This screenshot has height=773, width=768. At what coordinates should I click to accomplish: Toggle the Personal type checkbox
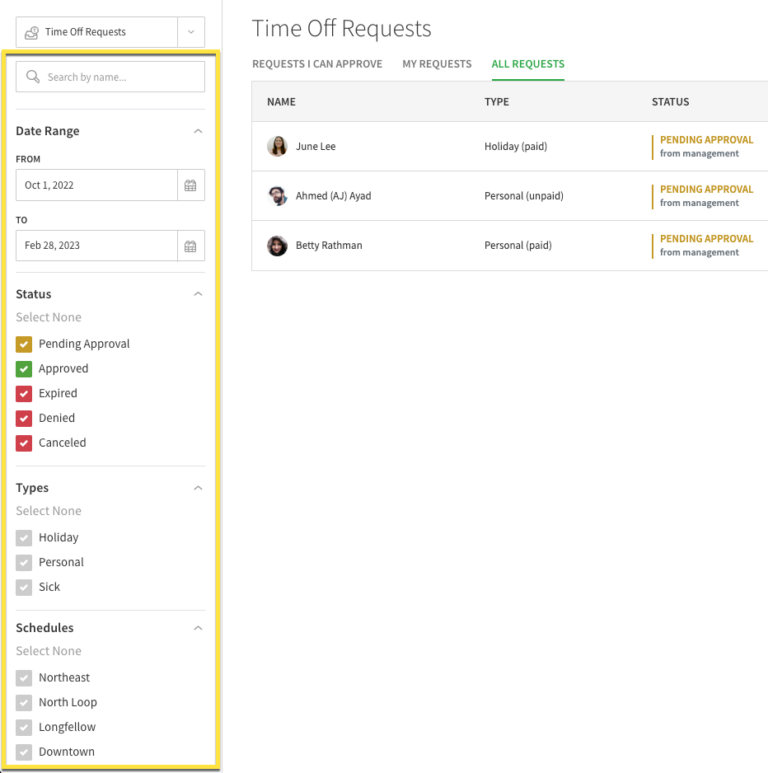24,562
